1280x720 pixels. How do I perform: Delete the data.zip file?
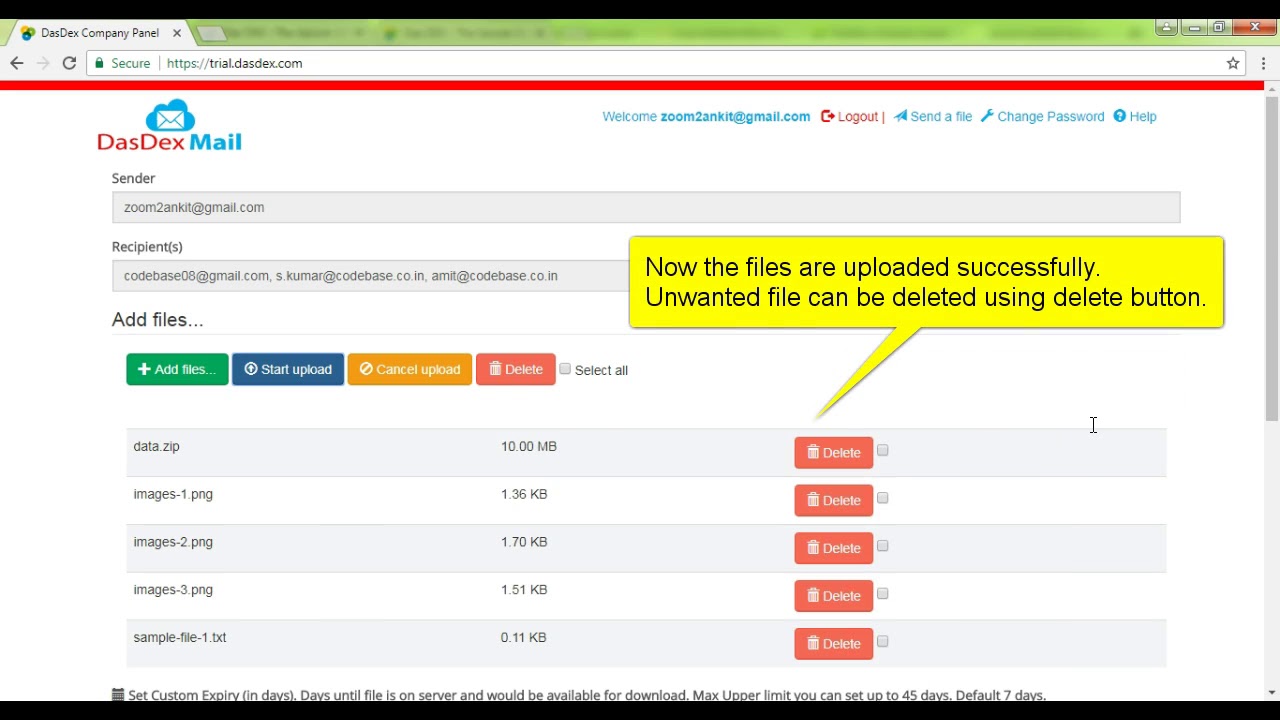tap(833, 452)
